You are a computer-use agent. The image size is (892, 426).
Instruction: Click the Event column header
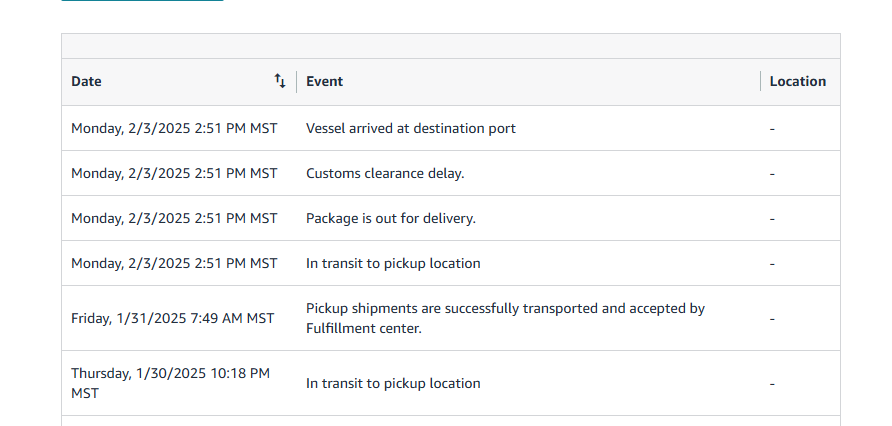[x=324, y=81]
